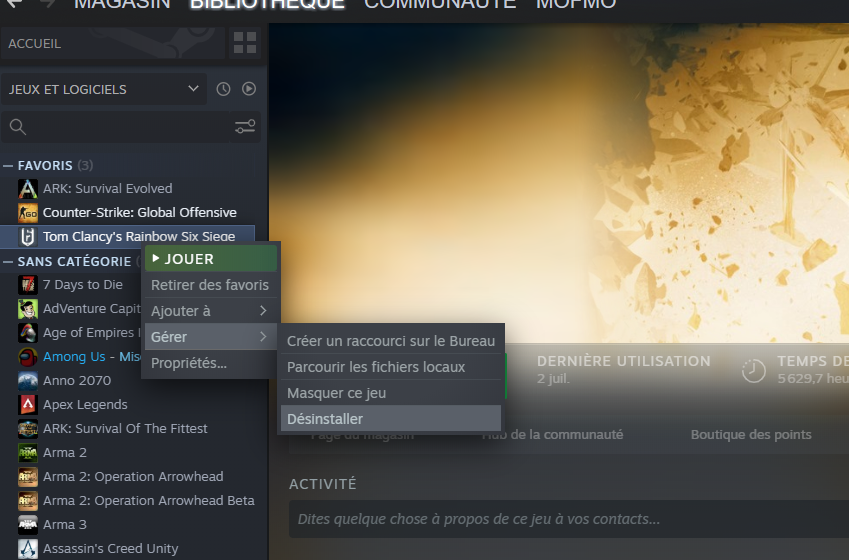Screen dimensions: 849x560
Task: Click the search magnifier icon
Action: (17, 127)
